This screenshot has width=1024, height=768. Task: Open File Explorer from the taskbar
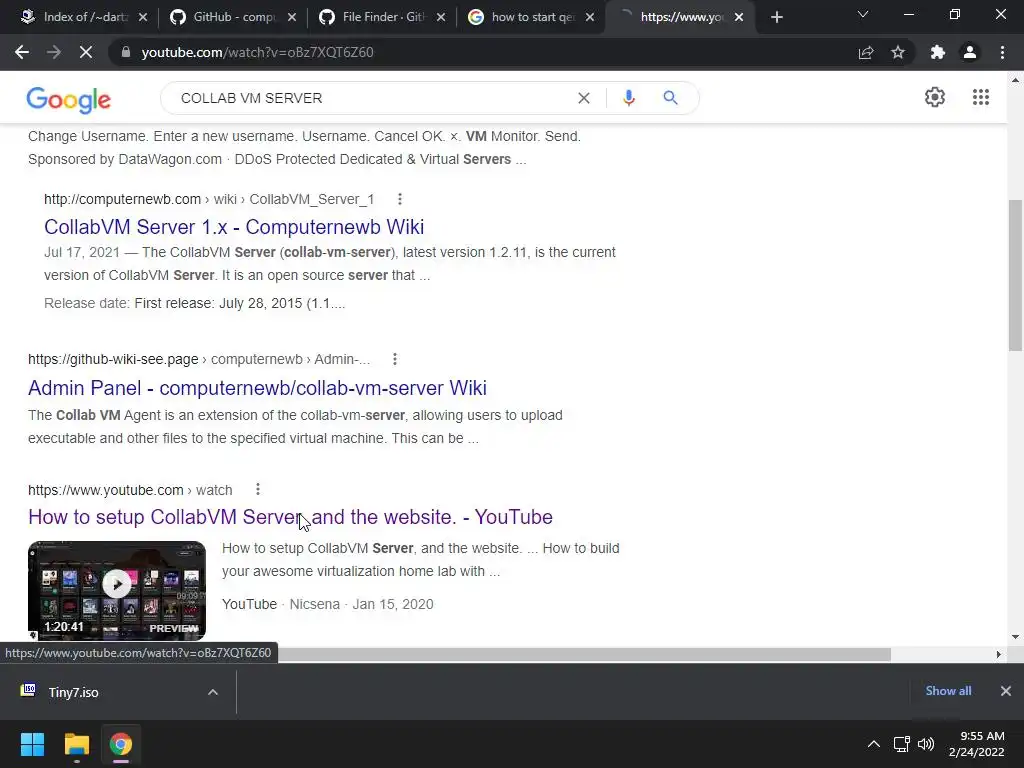pos(76,744)
